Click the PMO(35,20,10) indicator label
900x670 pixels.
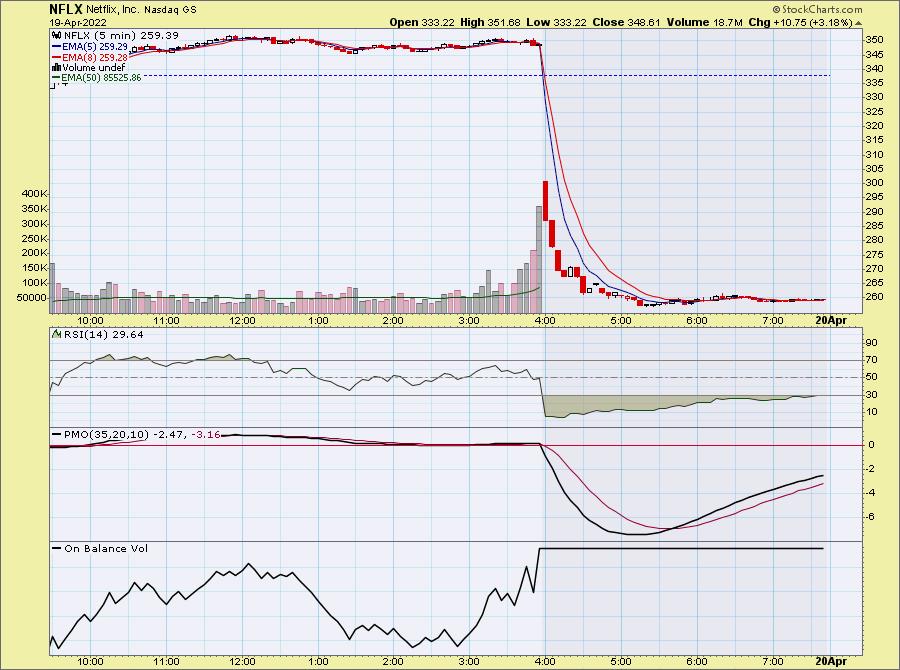[106, 435]
